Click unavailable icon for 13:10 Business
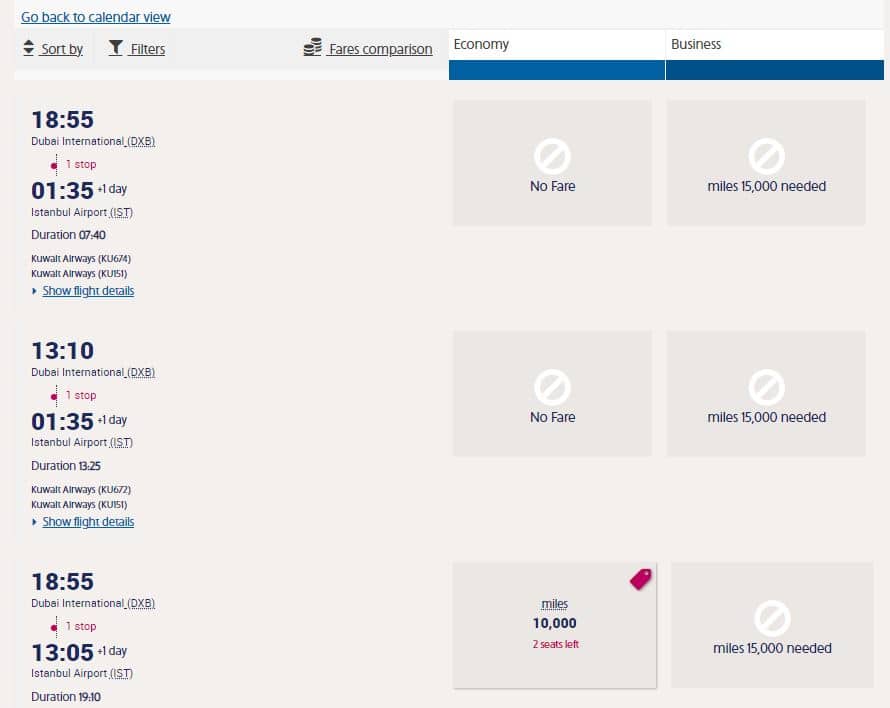This screenshot has height=708, width=890. click(x=766, y=387)
